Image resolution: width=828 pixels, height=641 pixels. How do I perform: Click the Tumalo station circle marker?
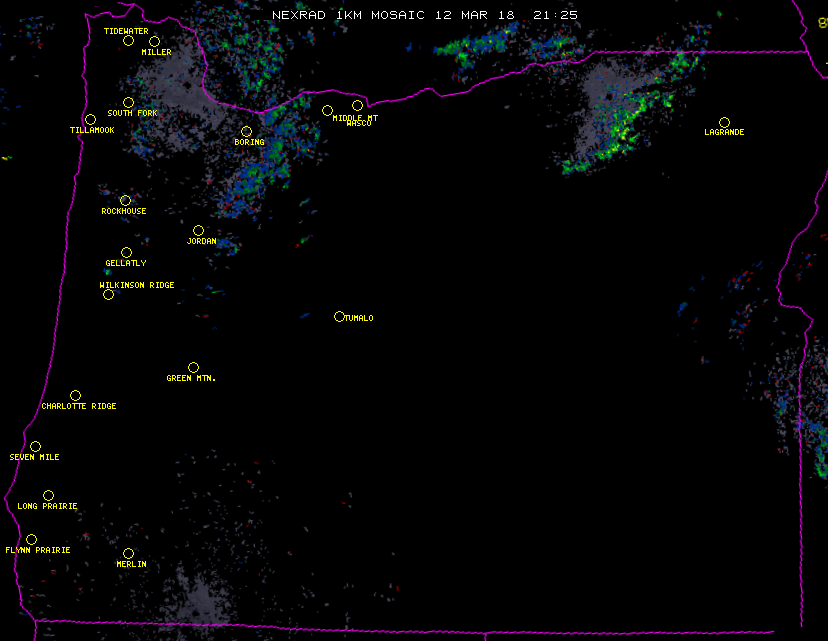click(x=339, y=316)
